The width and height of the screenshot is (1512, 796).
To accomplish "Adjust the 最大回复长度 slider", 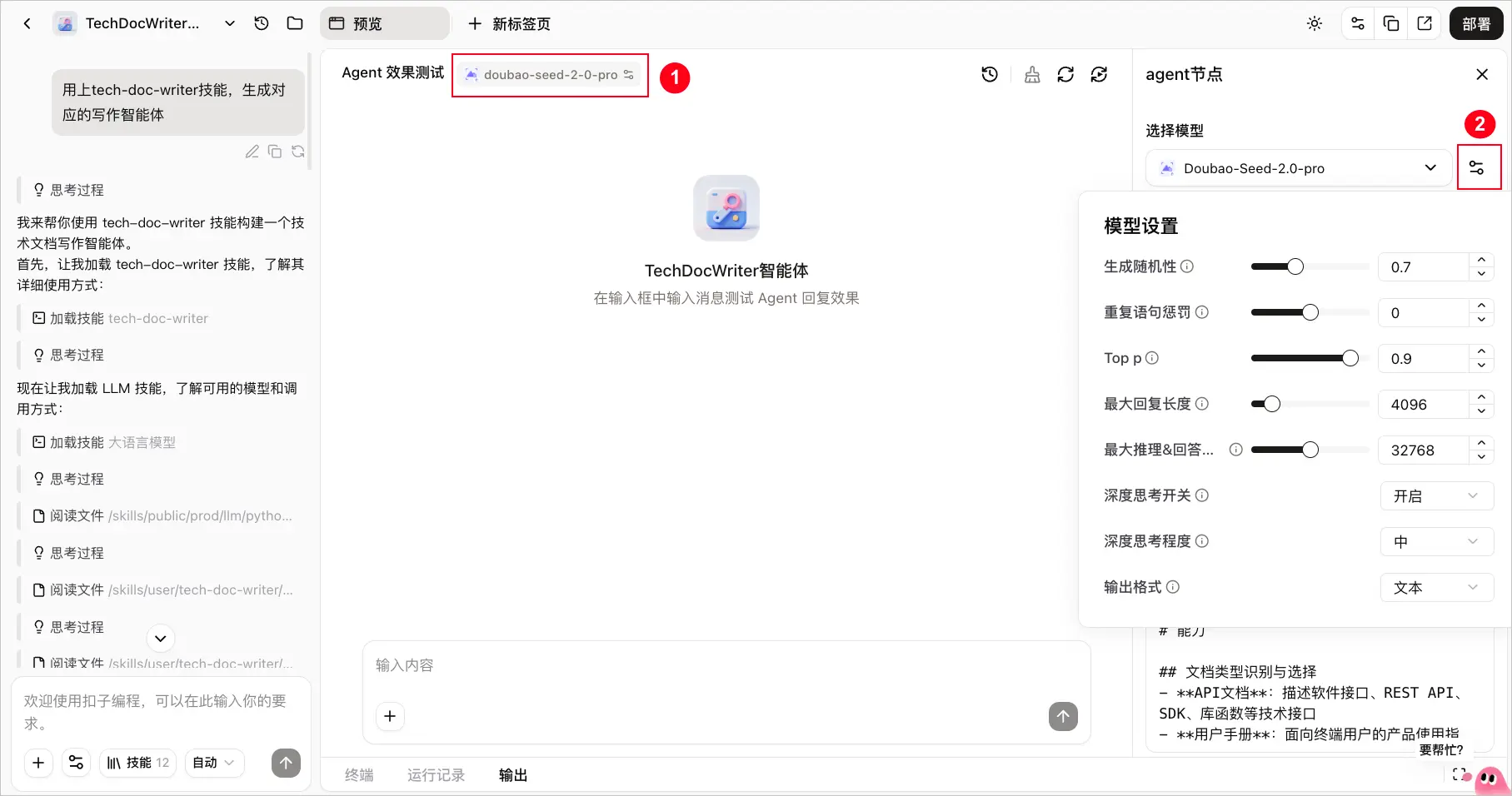I will tap(1310, 404).
